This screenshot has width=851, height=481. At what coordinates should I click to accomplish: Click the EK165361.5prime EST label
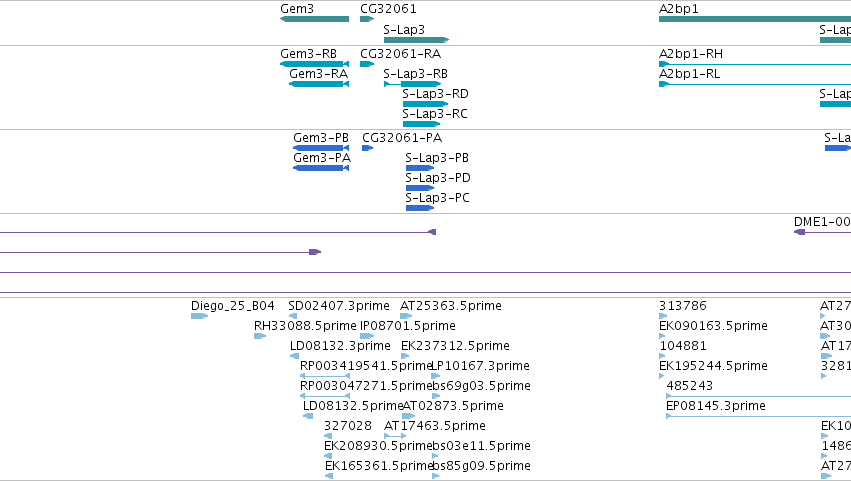[x=379, y=466]
